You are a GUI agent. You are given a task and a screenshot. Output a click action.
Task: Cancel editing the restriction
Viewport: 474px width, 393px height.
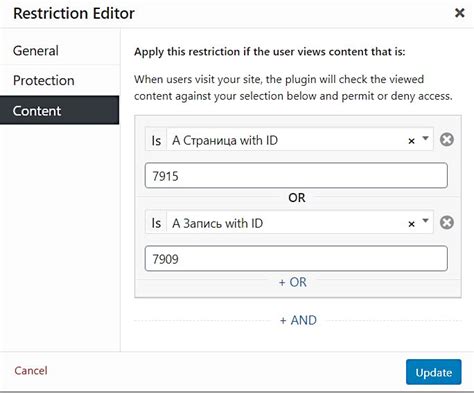pyautogui.click(x=31, y=371)
